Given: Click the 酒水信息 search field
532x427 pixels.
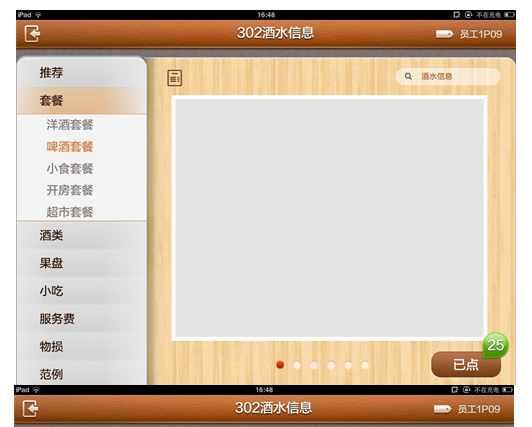Looking at the screenshot, I should [x=448, y=76].
